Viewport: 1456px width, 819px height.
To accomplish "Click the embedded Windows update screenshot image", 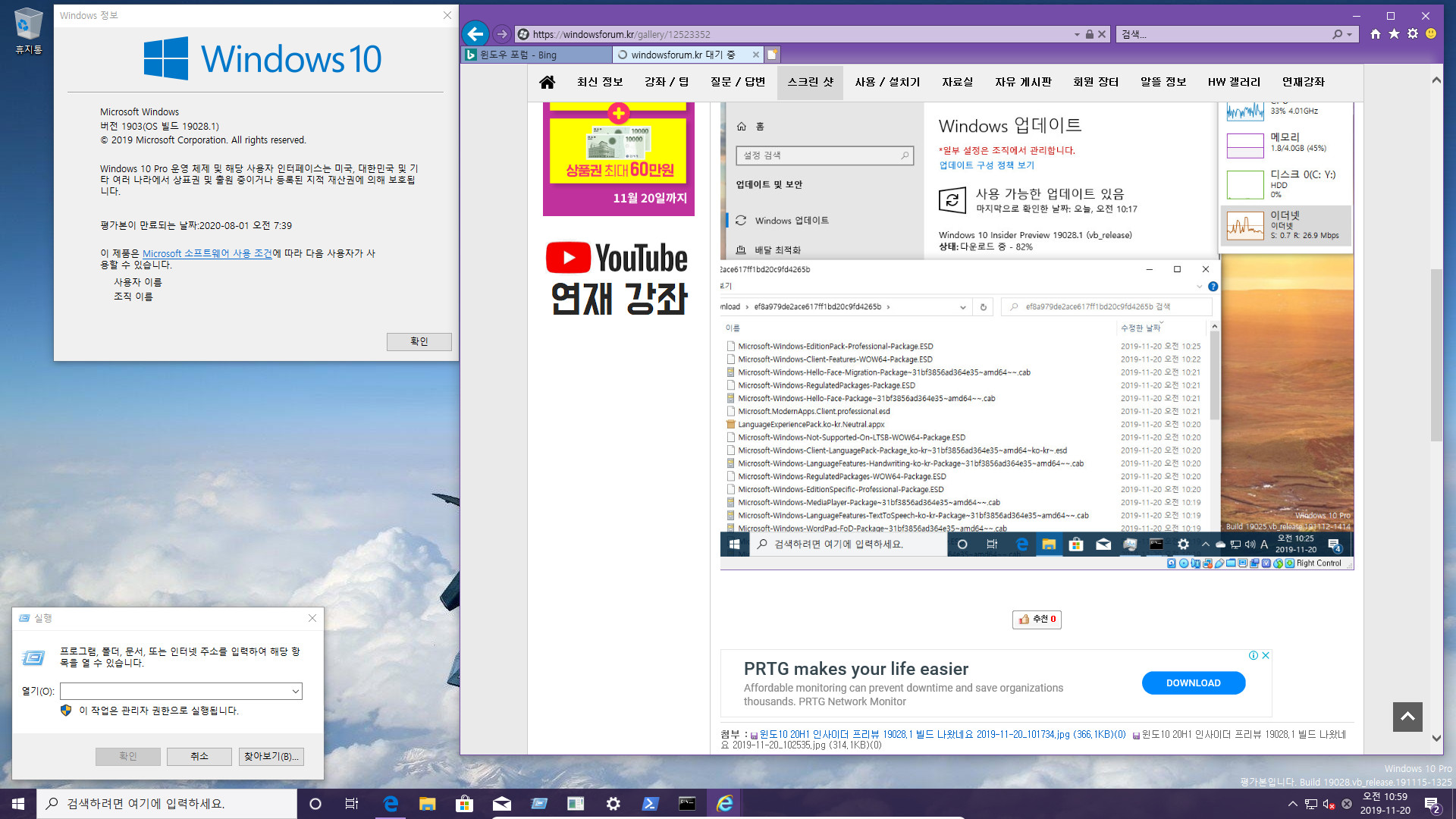I will click(1037, 336).
